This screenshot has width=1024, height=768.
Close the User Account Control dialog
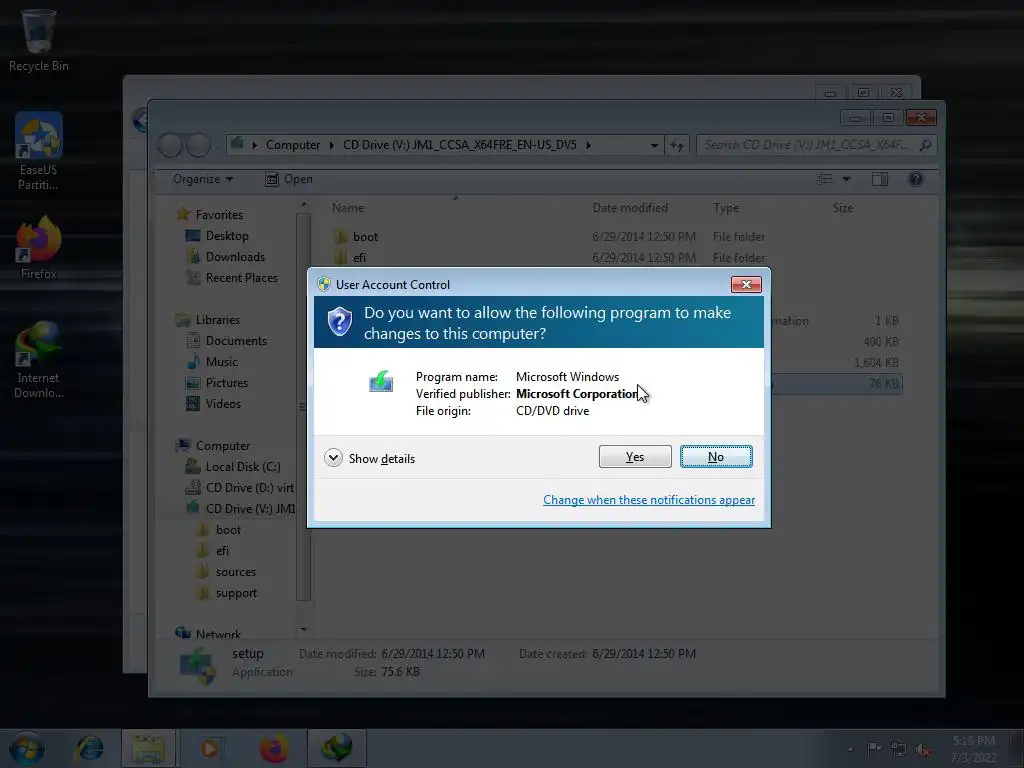click(x=746, y=284)
